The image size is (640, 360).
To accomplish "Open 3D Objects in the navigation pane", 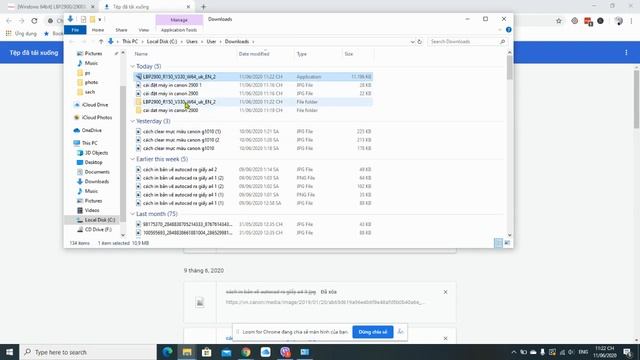I will [x=96, y=153].
